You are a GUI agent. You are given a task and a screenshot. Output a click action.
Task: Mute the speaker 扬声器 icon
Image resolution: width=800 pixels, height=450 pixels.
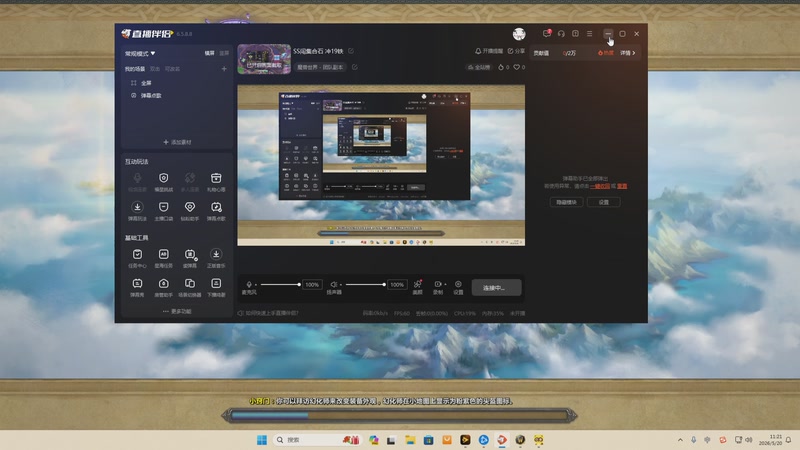[x=333, y=284]
